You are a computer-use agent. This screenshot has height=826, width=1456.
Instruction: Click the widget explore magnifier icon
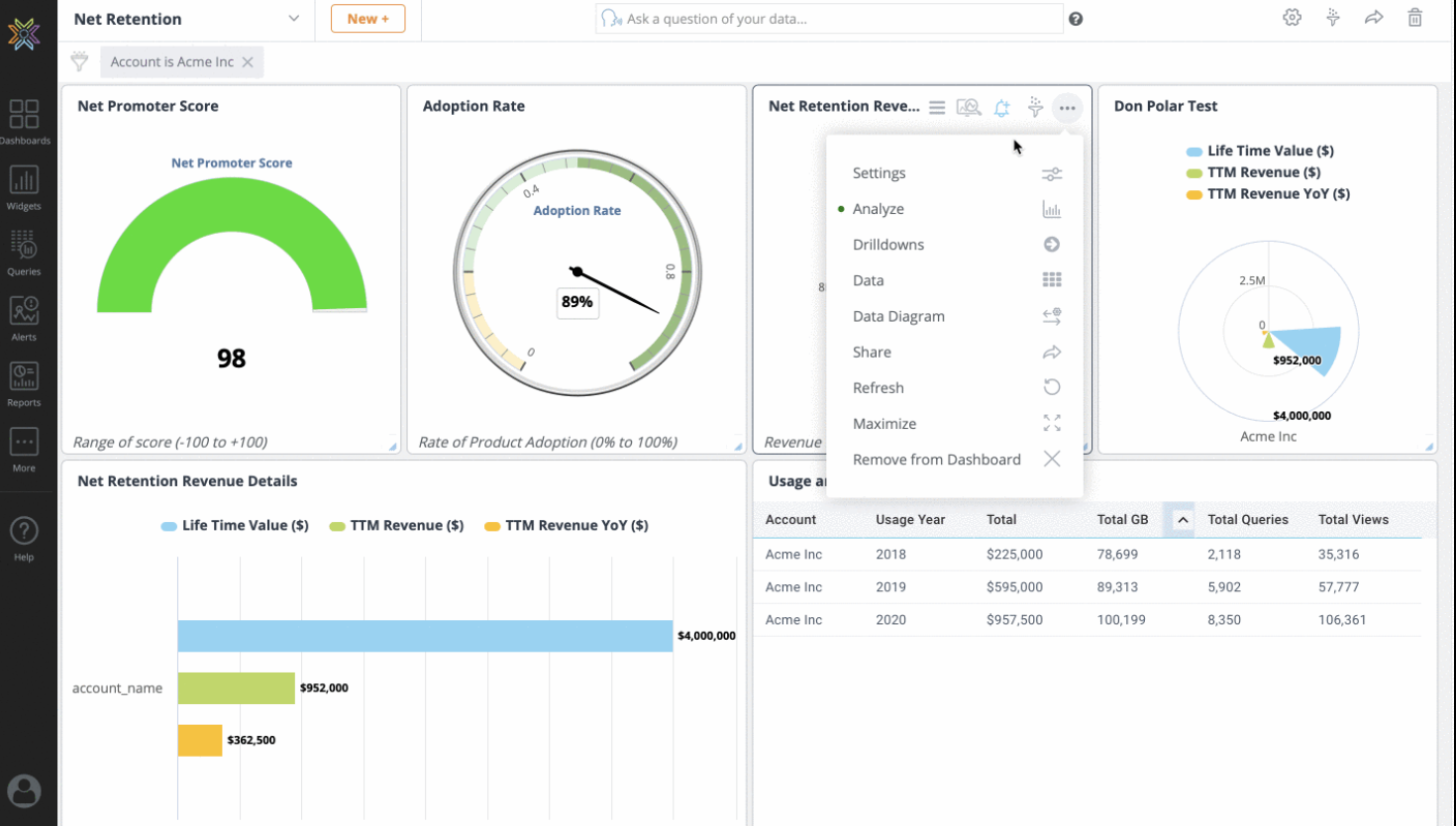click(969, 107)
